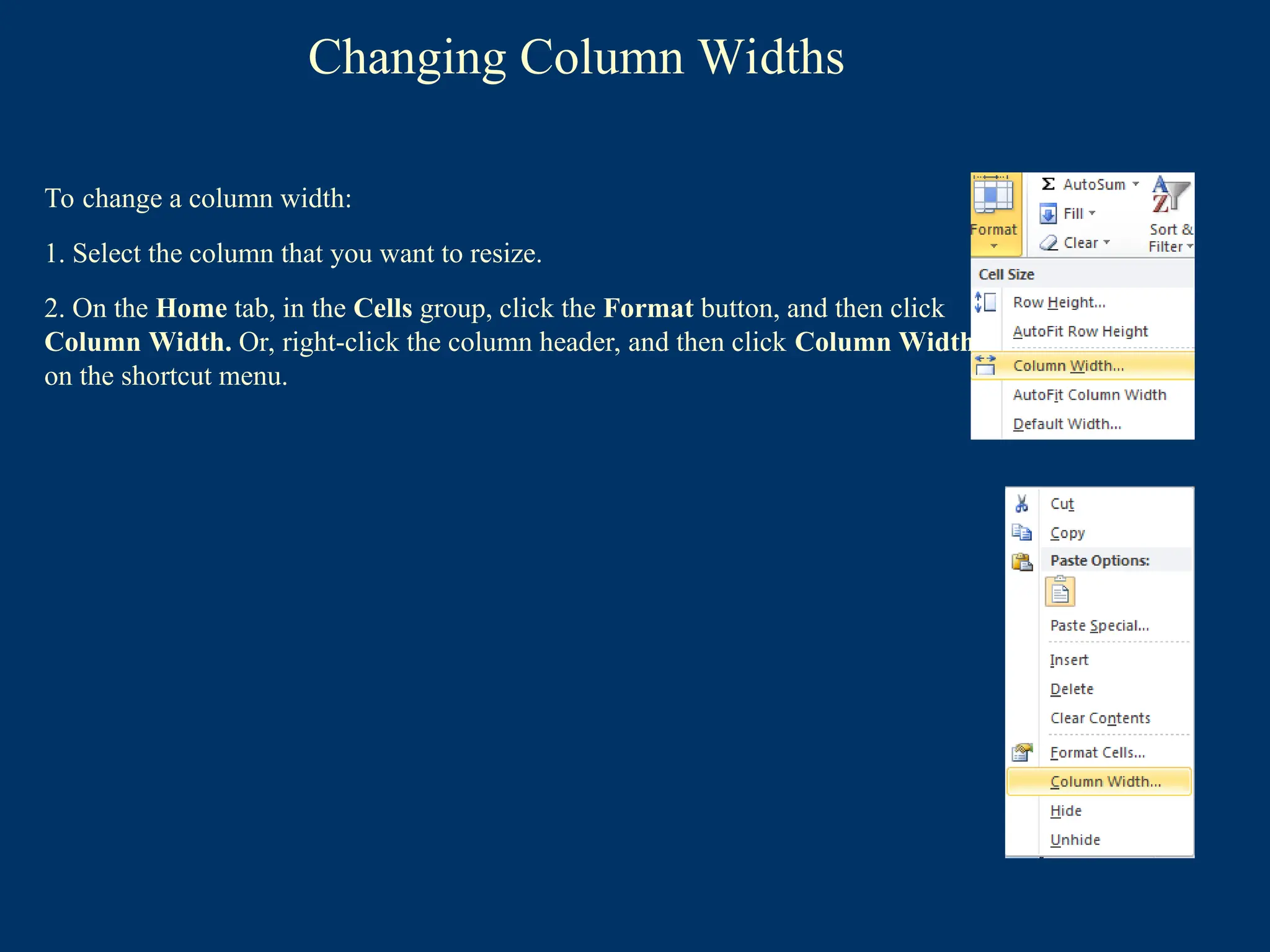The width and height of the screenshot is (1270, 952).
Task: Choose Column Width... in shortcut menu
Action: 1099,782
